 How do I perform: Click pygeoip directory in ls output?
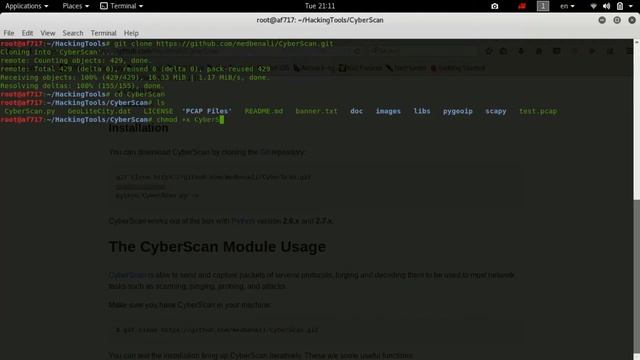(458, 111)
